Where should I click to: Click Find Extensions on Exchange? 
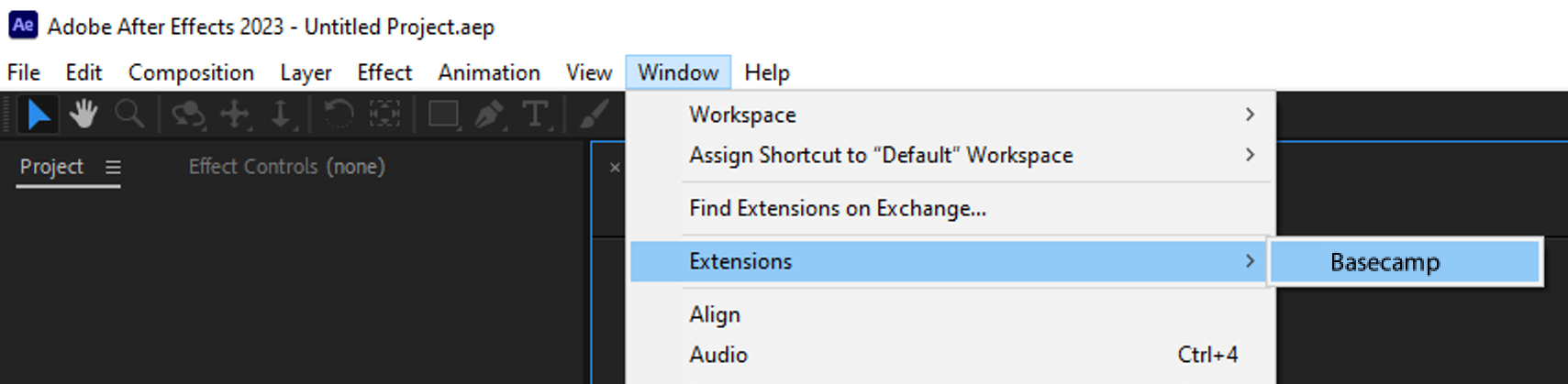pos(838,209)
